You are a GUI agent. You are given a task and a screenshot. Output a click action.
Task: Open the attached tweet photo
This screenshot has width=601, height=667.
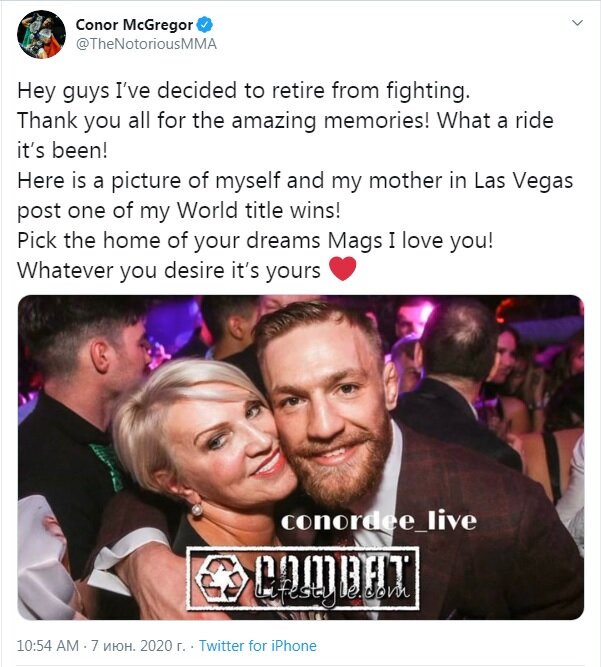[301, 457]
